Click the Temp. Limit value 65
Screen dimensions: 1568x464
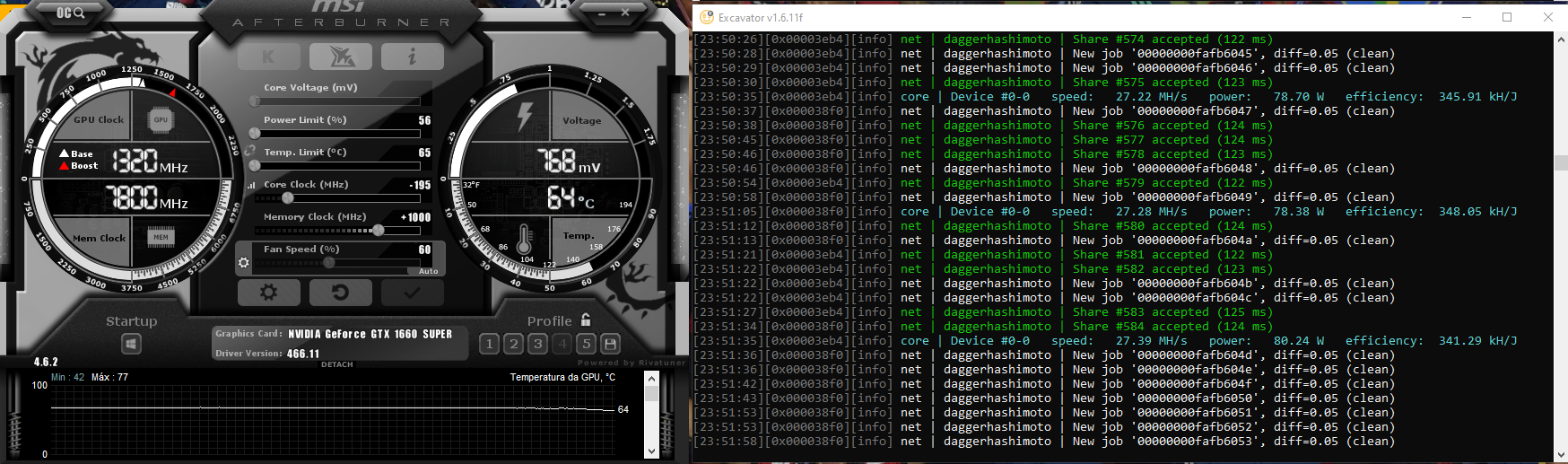424,153
